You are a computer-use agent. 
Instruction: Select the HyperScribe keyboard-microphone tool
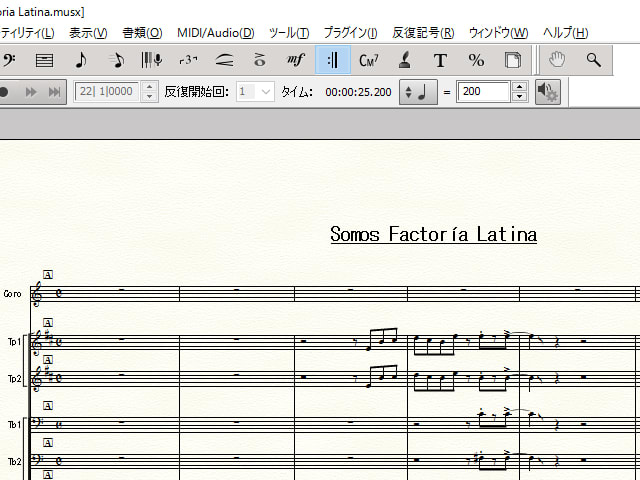[152, 60]
